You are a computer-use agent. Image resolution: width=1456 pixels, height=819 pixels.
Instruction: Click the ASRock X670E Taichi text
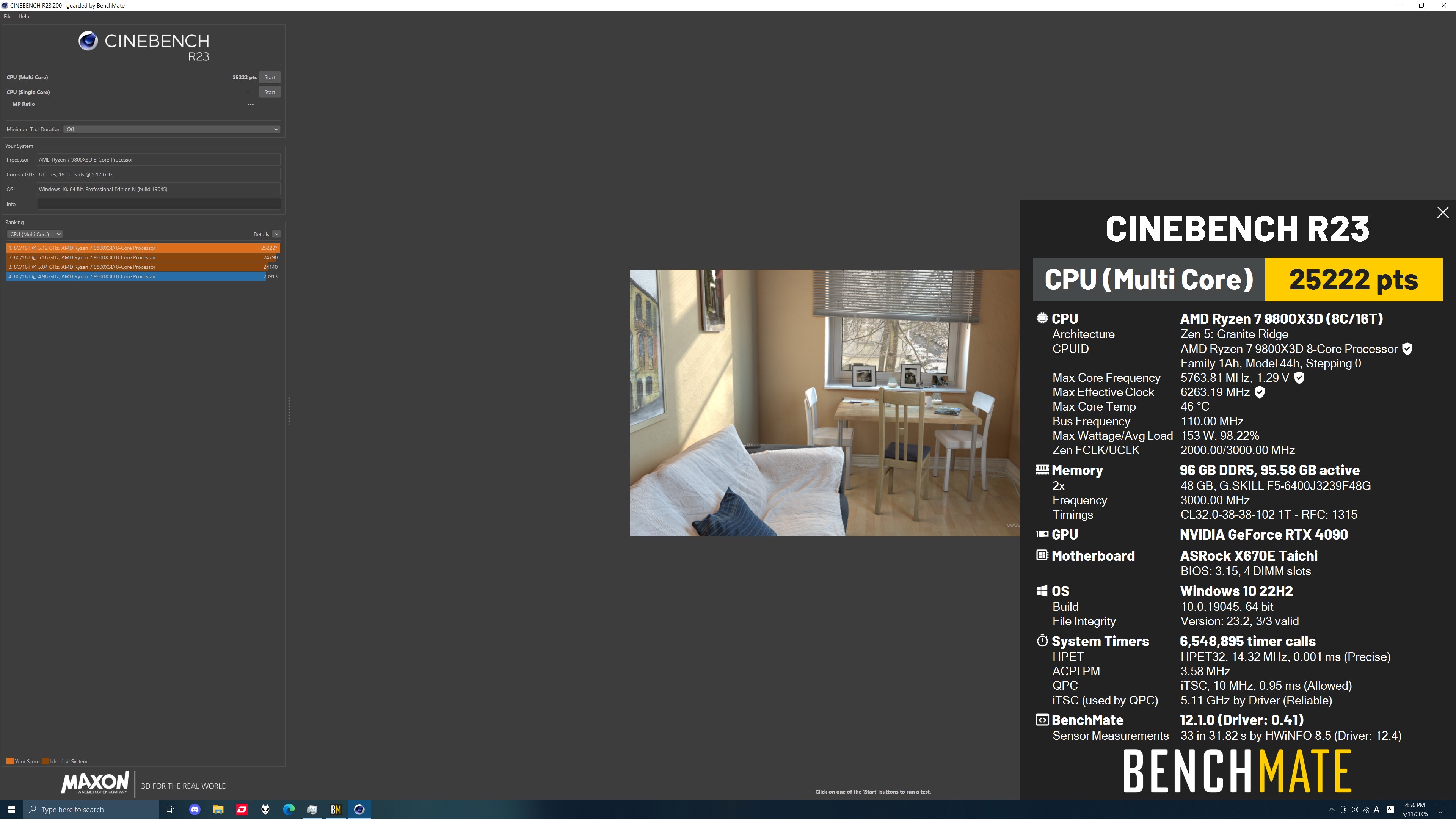click(1249, 556)
